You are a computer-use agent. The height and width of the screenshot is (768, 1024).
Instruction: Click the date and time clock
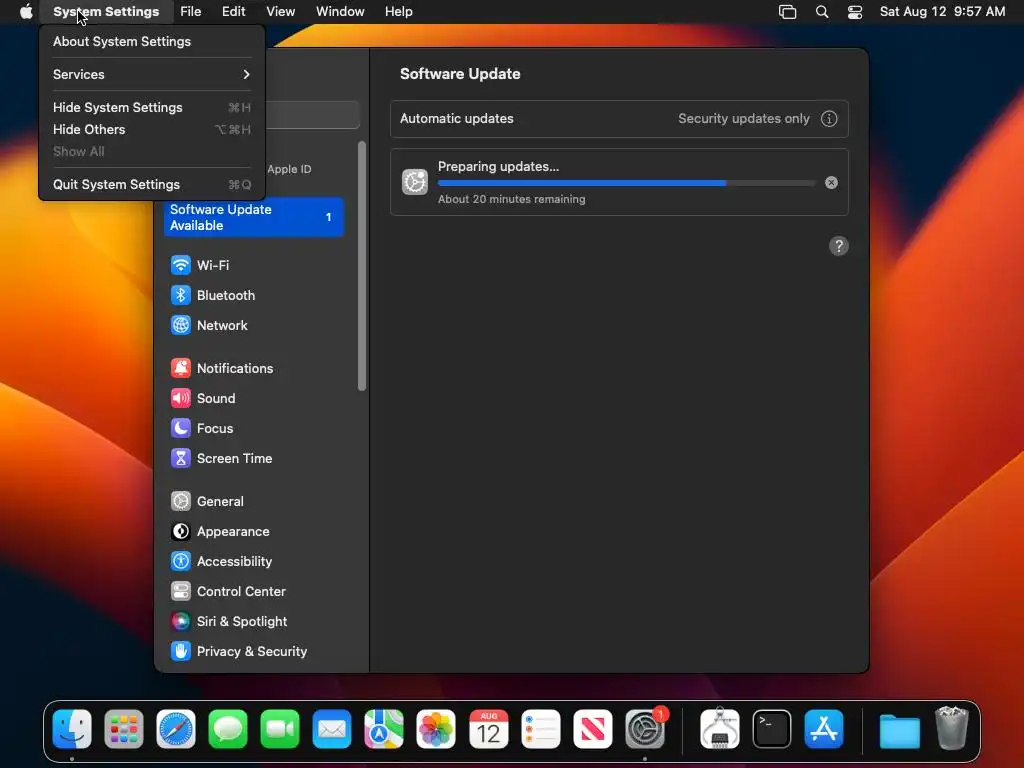point(942,12)
